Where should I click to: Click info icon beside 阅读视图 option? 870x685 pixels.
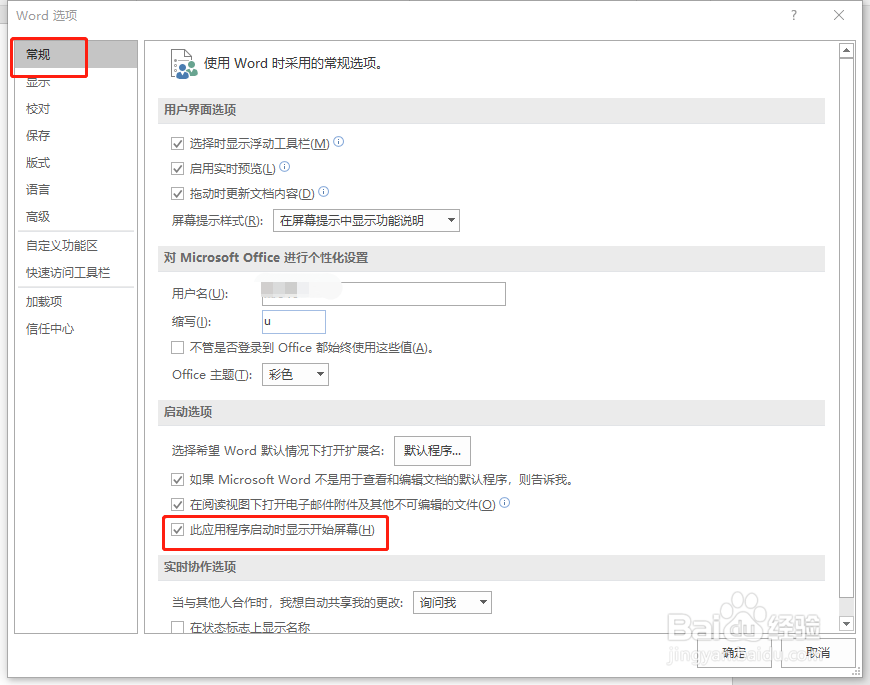pyautogui.click(x=504, y=503)
